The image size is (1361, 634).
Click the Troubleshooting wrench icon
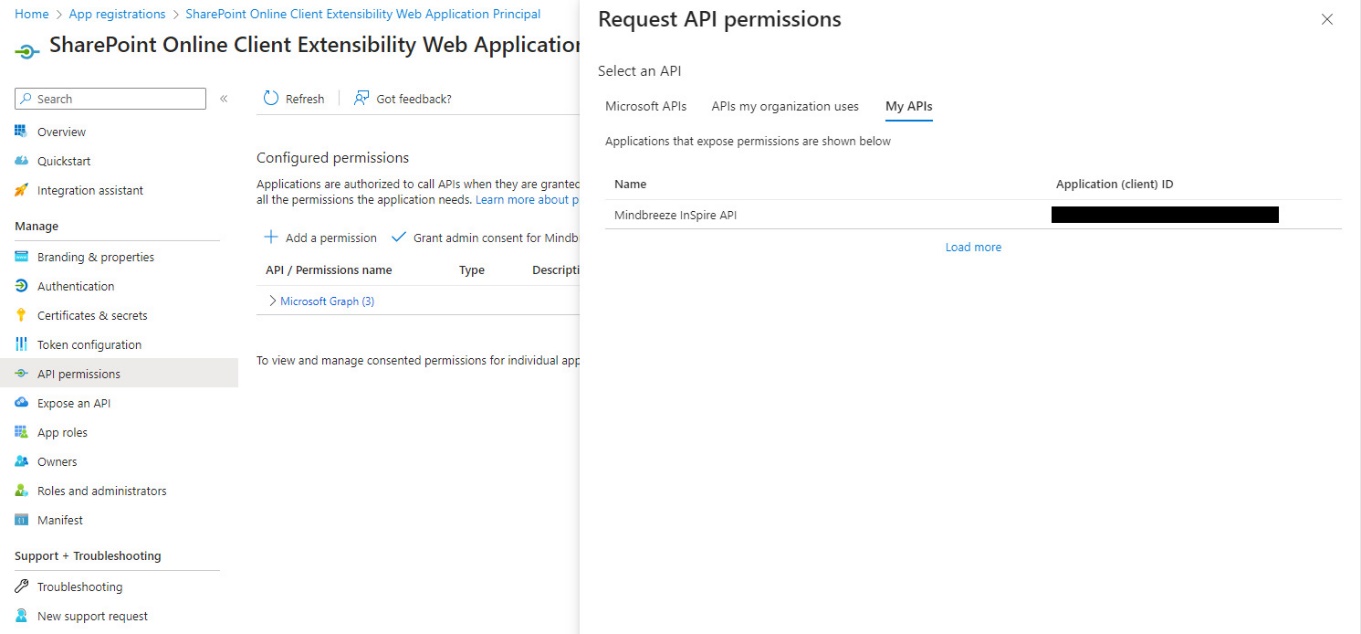pos(21,587)
